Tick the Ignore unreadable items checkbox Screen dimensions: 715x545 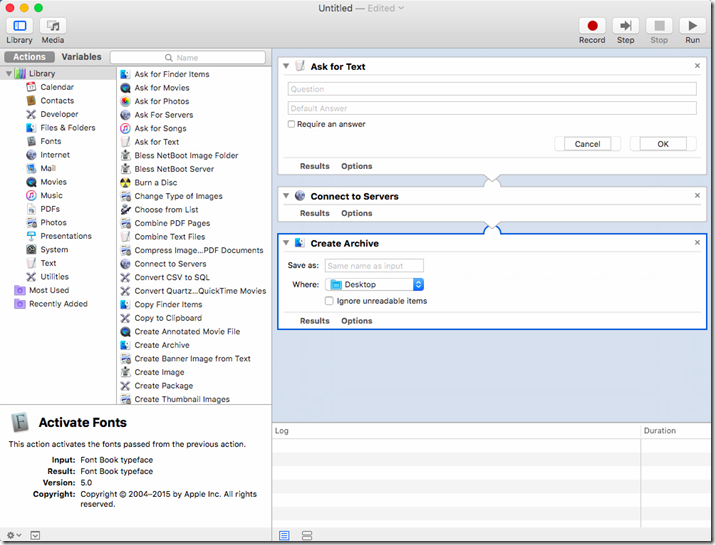329,301
